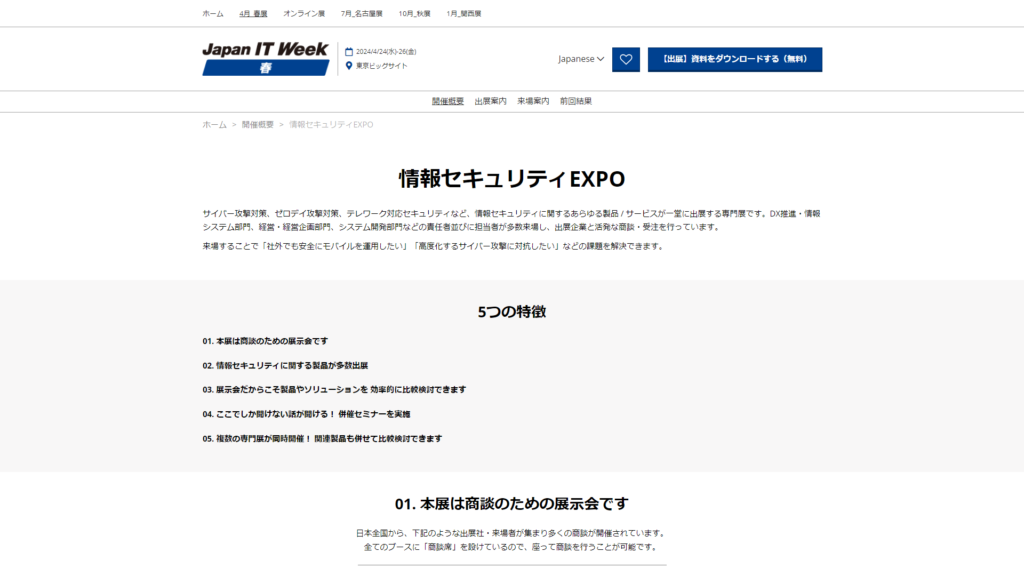Click the heart favorite icon button

click(626, 59)
